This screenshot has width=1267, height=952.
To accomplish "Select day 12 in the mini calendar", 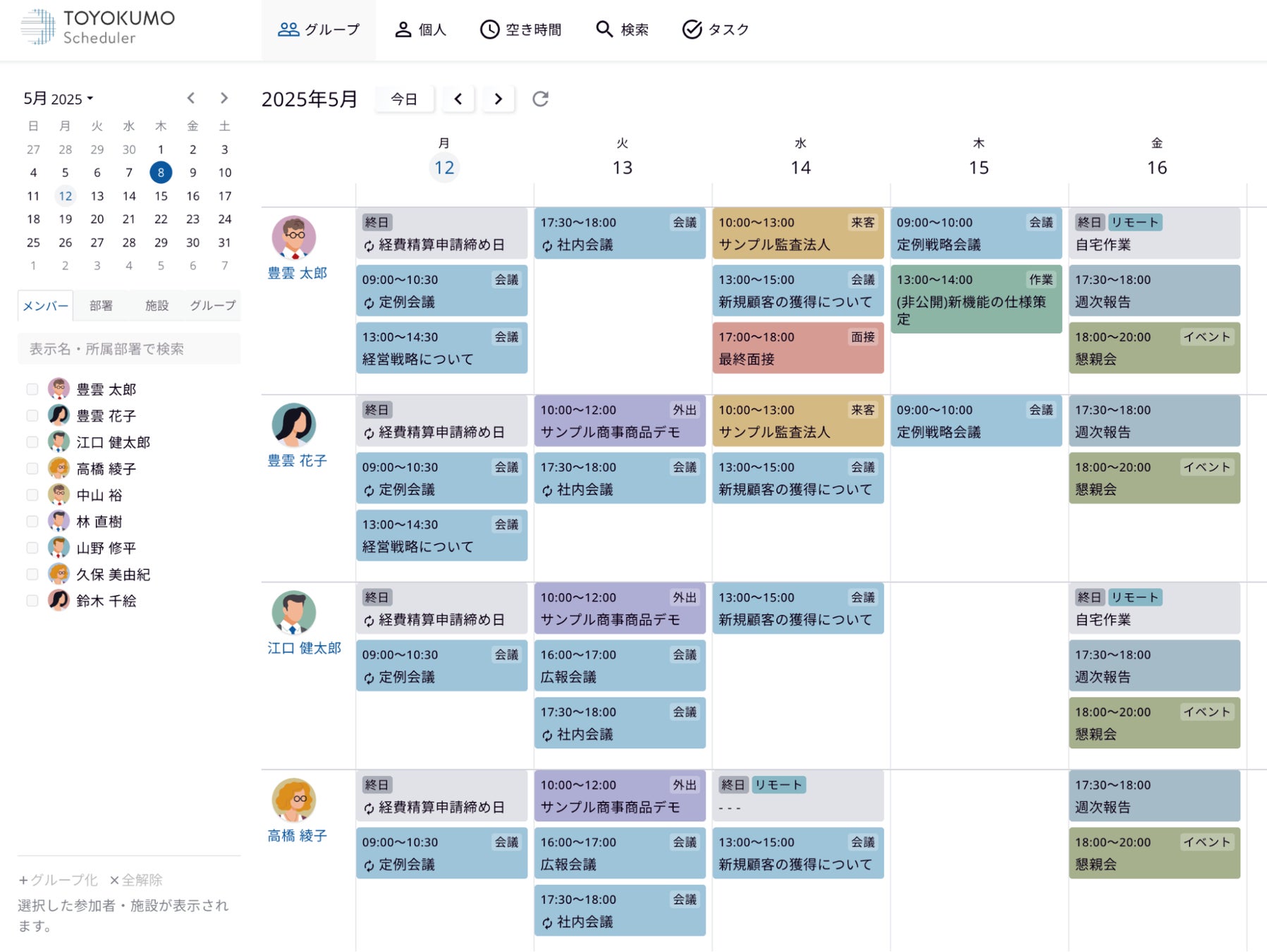I will click(x=65, y=196).
